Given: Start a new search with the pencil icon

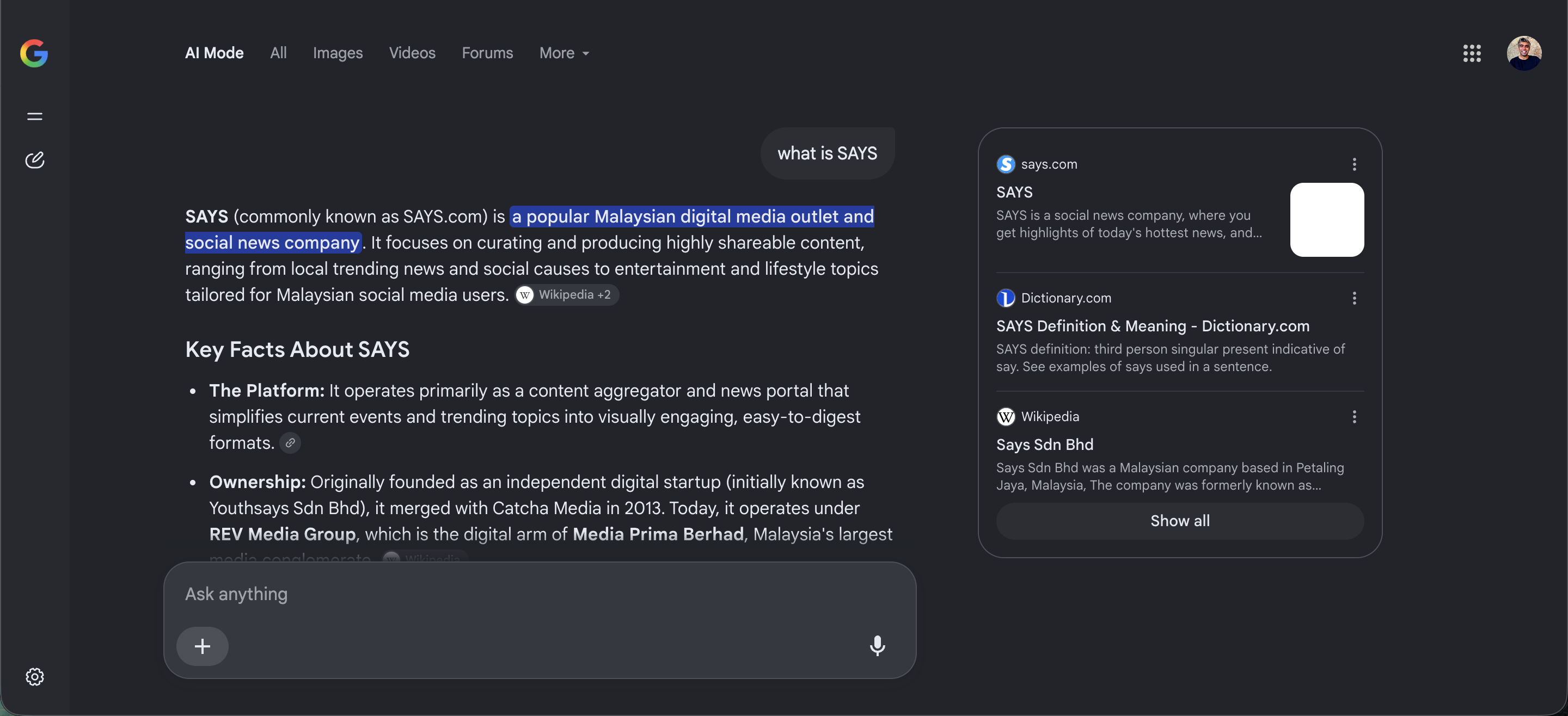Looking at the screenshot, I should [x=35, y=159].
